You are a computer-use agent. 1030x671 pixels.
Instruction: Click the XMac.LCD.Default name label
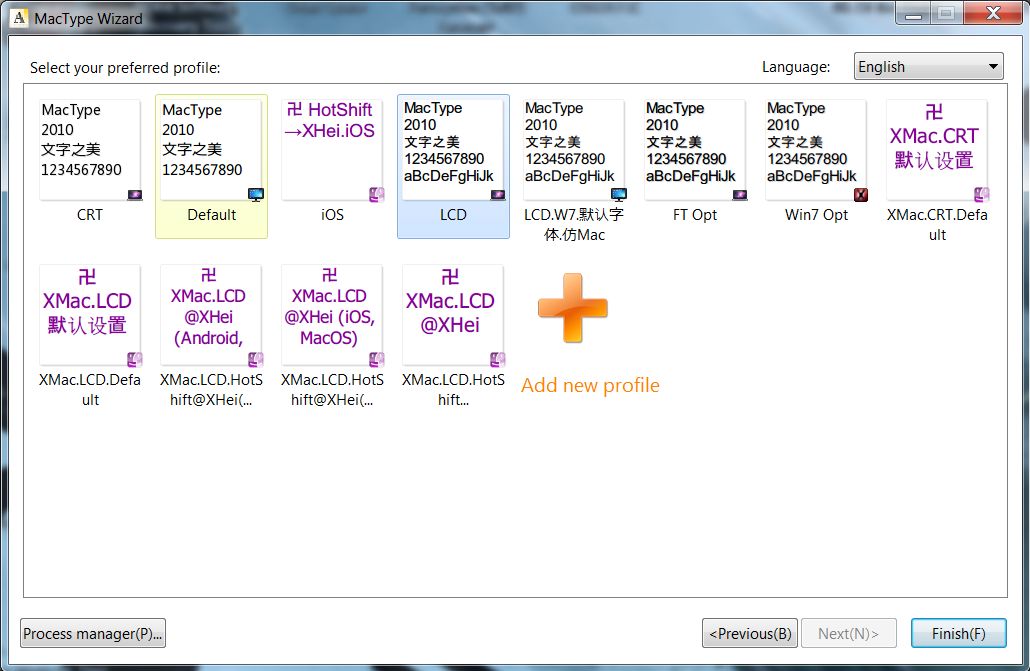[90, 390]
